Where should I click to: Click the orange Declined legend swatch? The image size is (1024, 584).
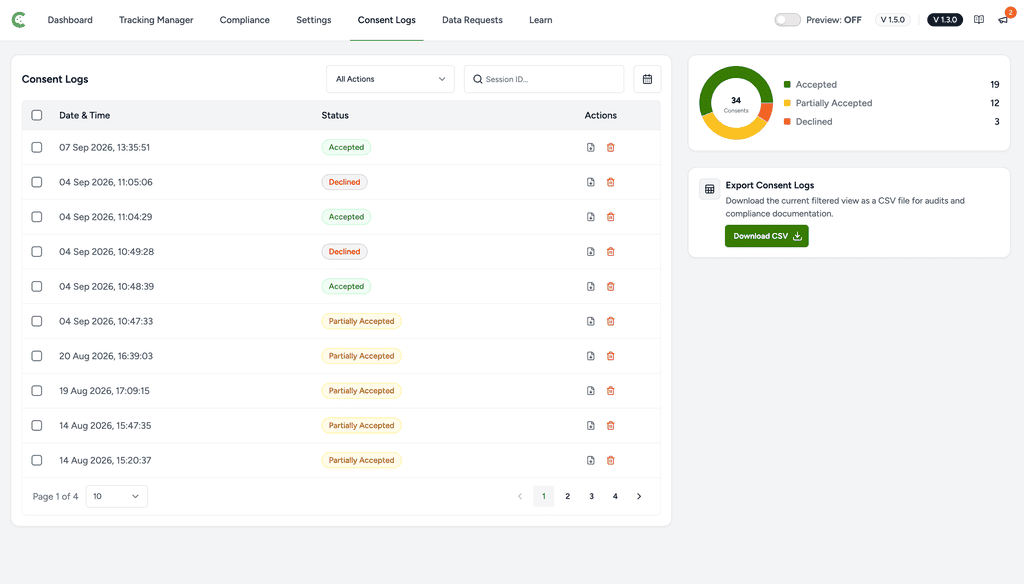point(787,122)
